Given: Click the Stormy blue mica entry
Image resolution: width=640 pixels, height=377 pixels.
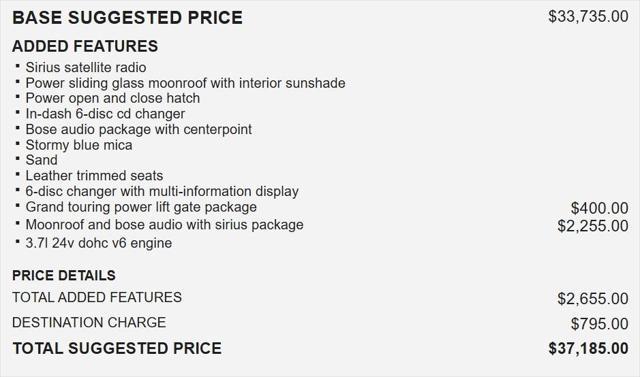Looking at the screenshot, I should pos(79,145).
